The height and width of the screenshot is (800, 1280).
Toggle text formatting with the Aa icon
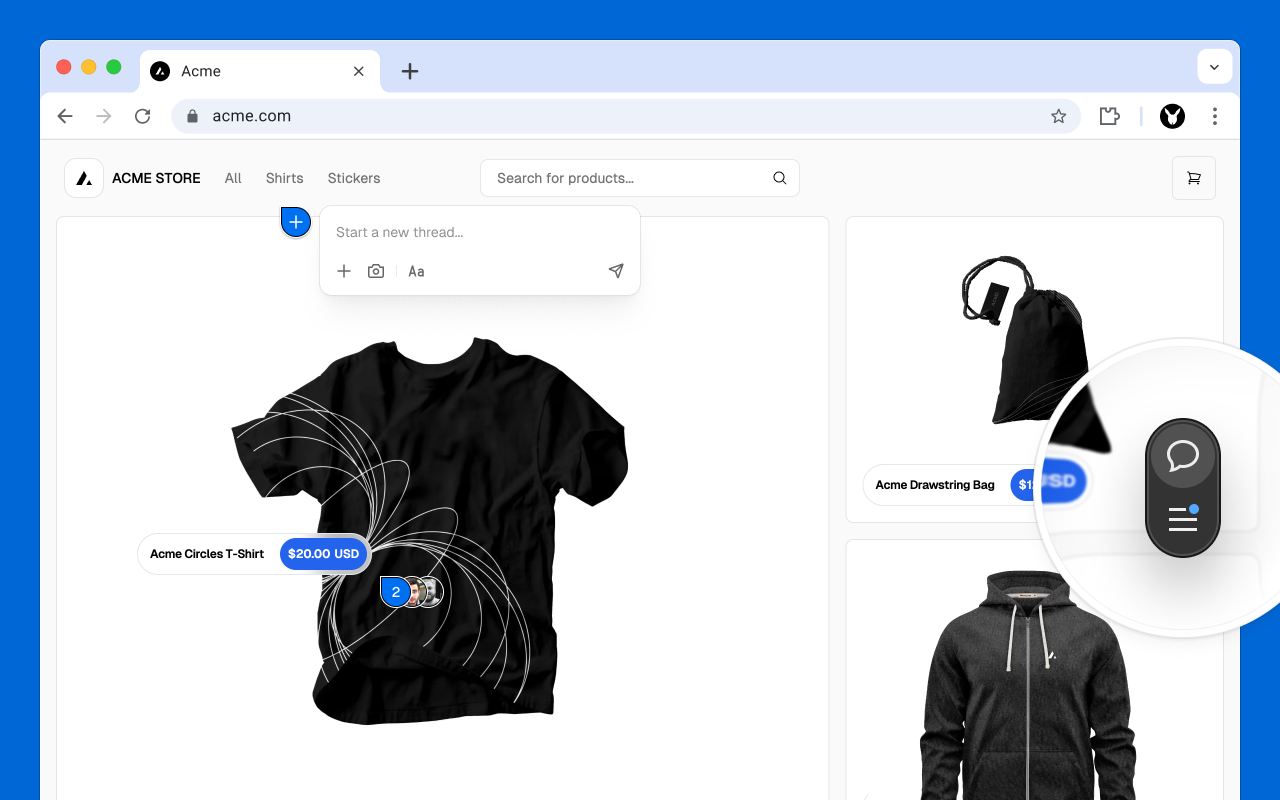416,271
